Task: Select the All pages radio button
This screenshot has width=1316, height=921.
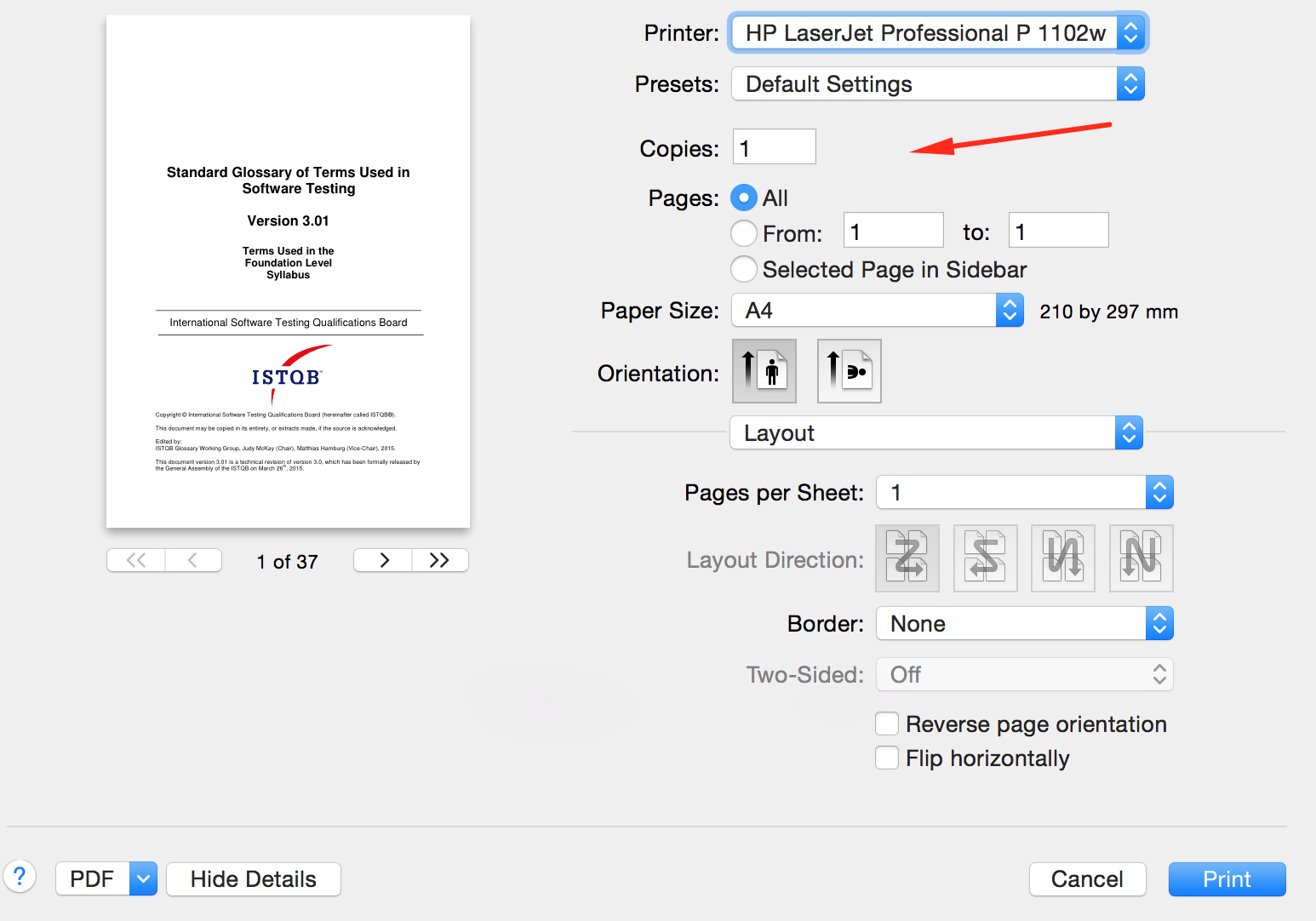Action: tap(744, 198)
